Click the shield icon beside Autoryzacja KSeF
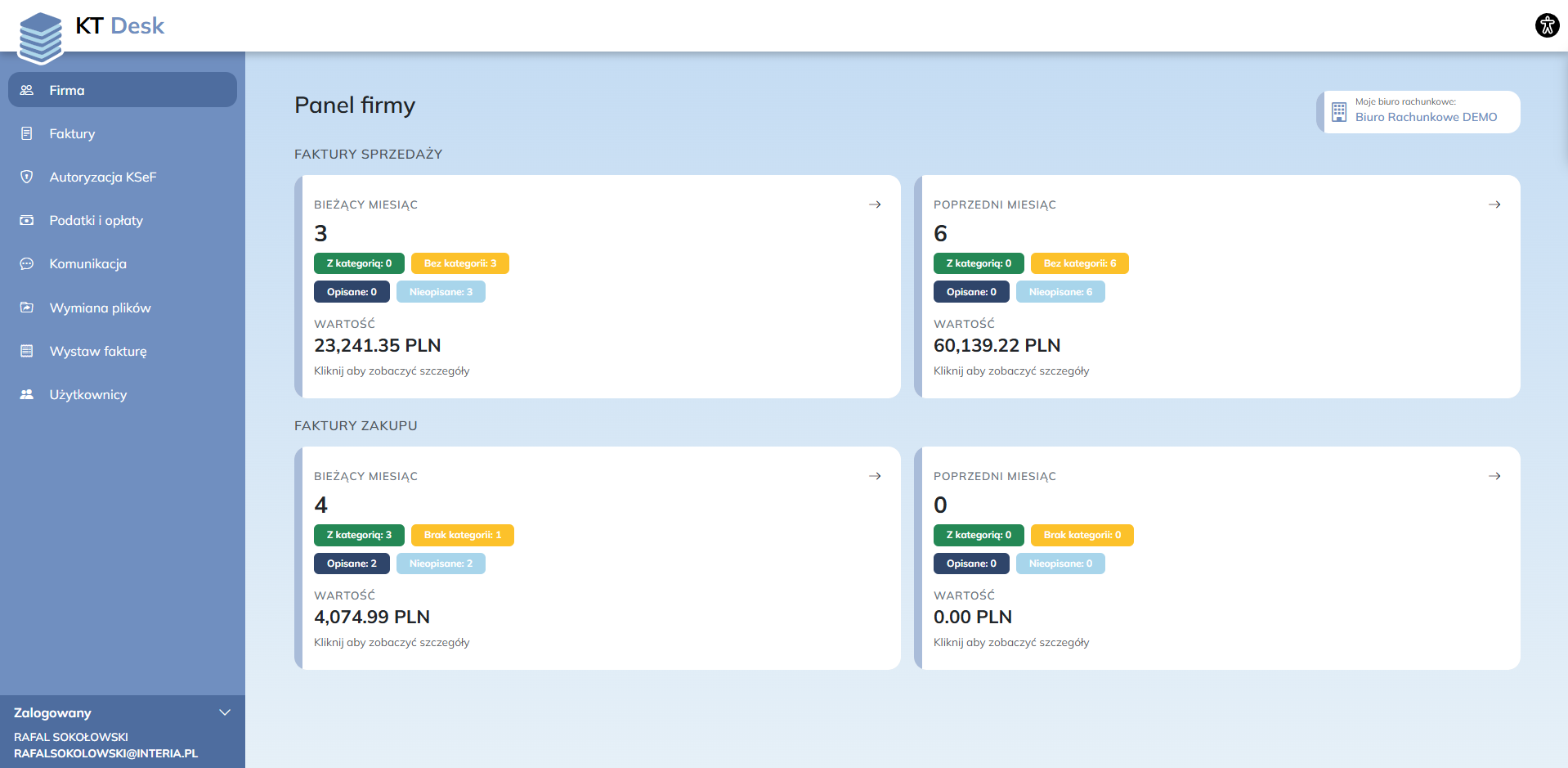 [x=27, y=177]
